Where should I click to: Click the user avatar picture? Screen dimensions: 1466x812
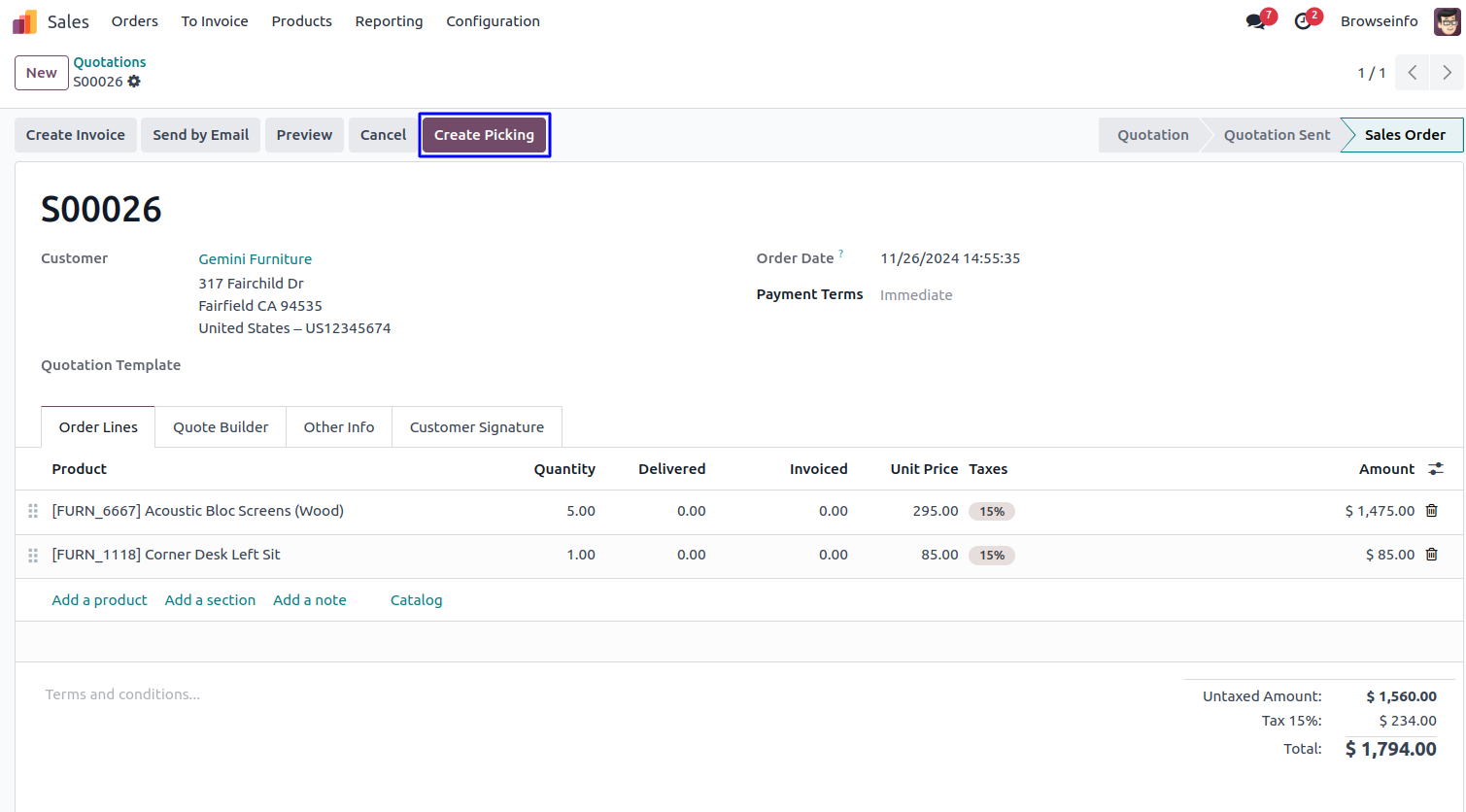(1447, 21)
